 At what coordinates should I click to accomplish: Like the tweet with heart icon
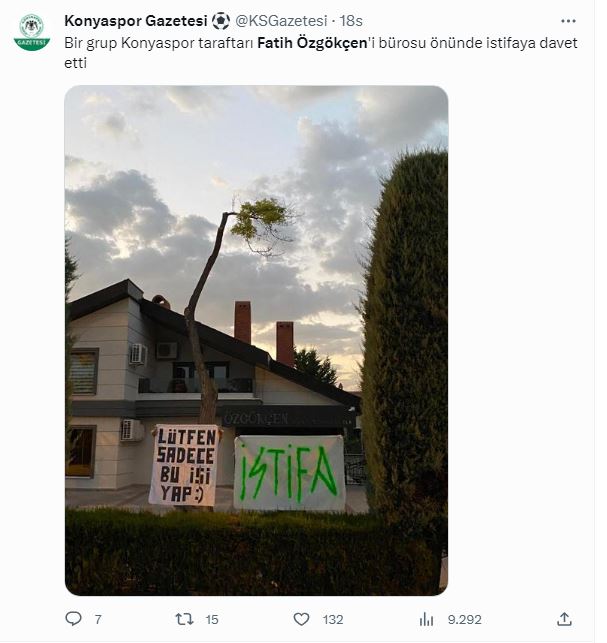point(301,619)
